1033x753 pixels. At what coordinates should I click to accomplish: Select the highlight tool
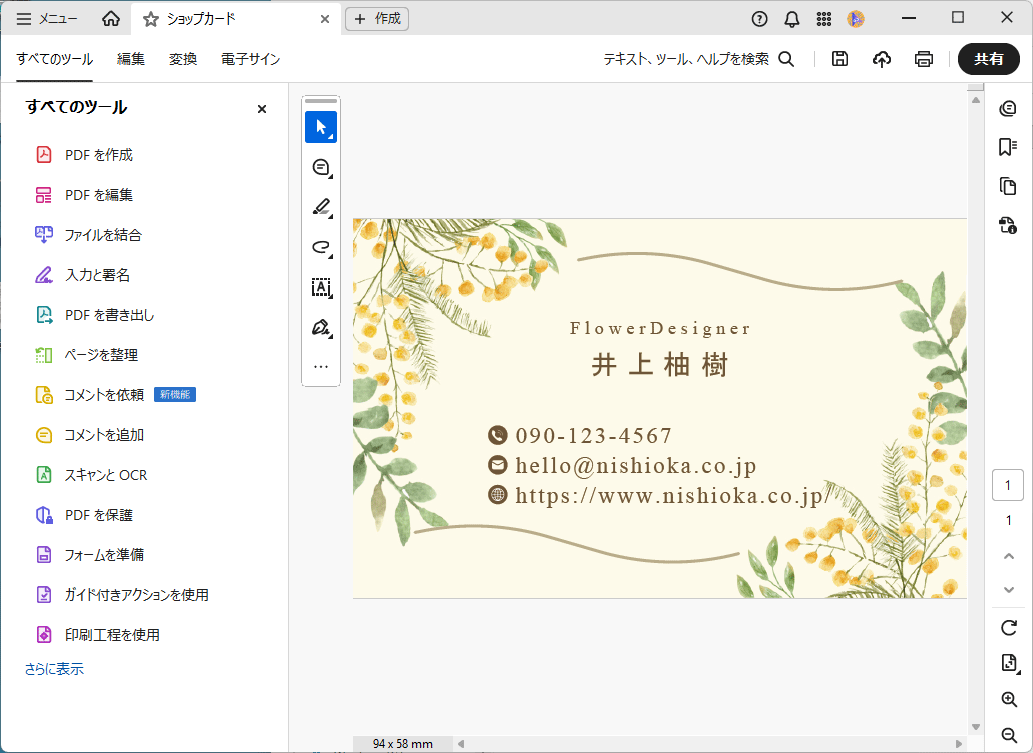[x=321, y=207]
